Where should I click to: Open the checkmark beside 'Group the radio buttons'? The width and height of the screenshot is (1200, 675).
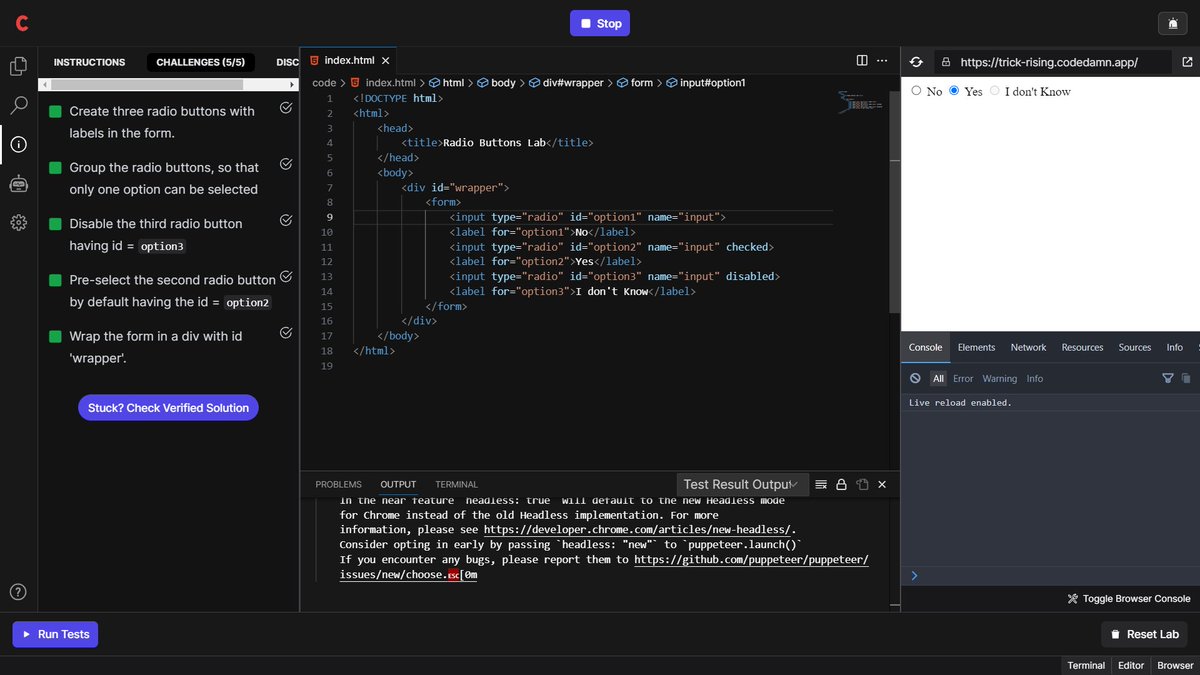[x=286, y=164]
